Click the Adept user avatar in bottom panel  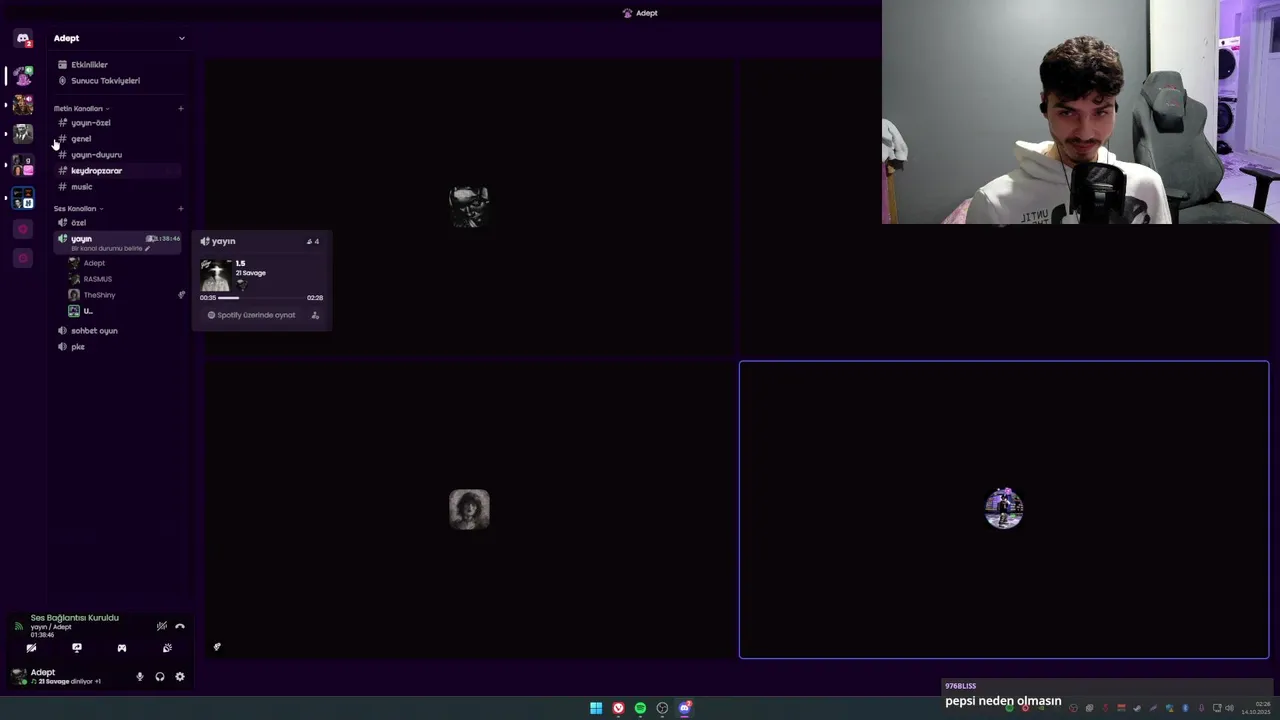coord(19,677)
